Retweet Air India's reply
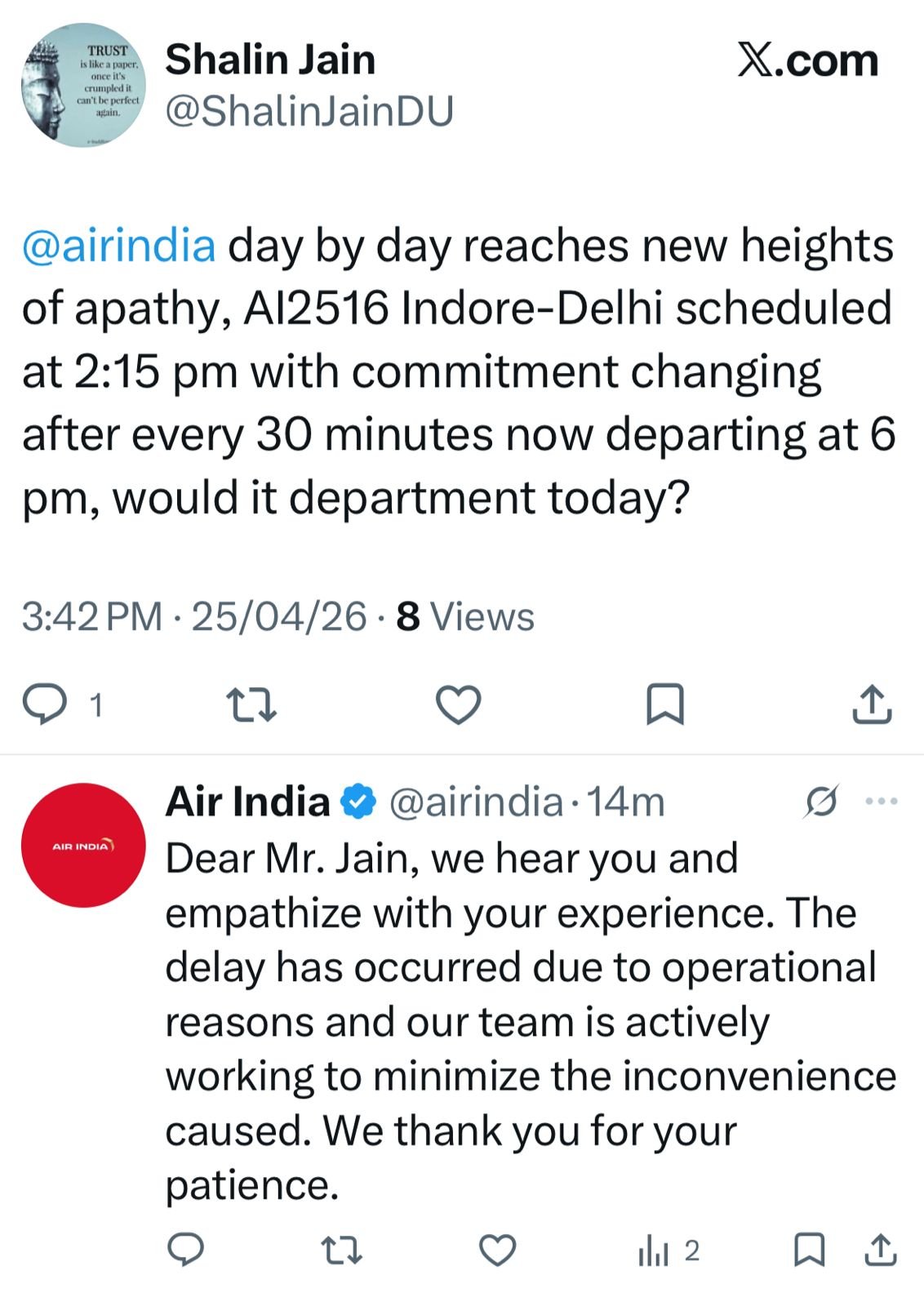Image resolution: width=924 pixels, height=1306 pixels. point(342,1250)
